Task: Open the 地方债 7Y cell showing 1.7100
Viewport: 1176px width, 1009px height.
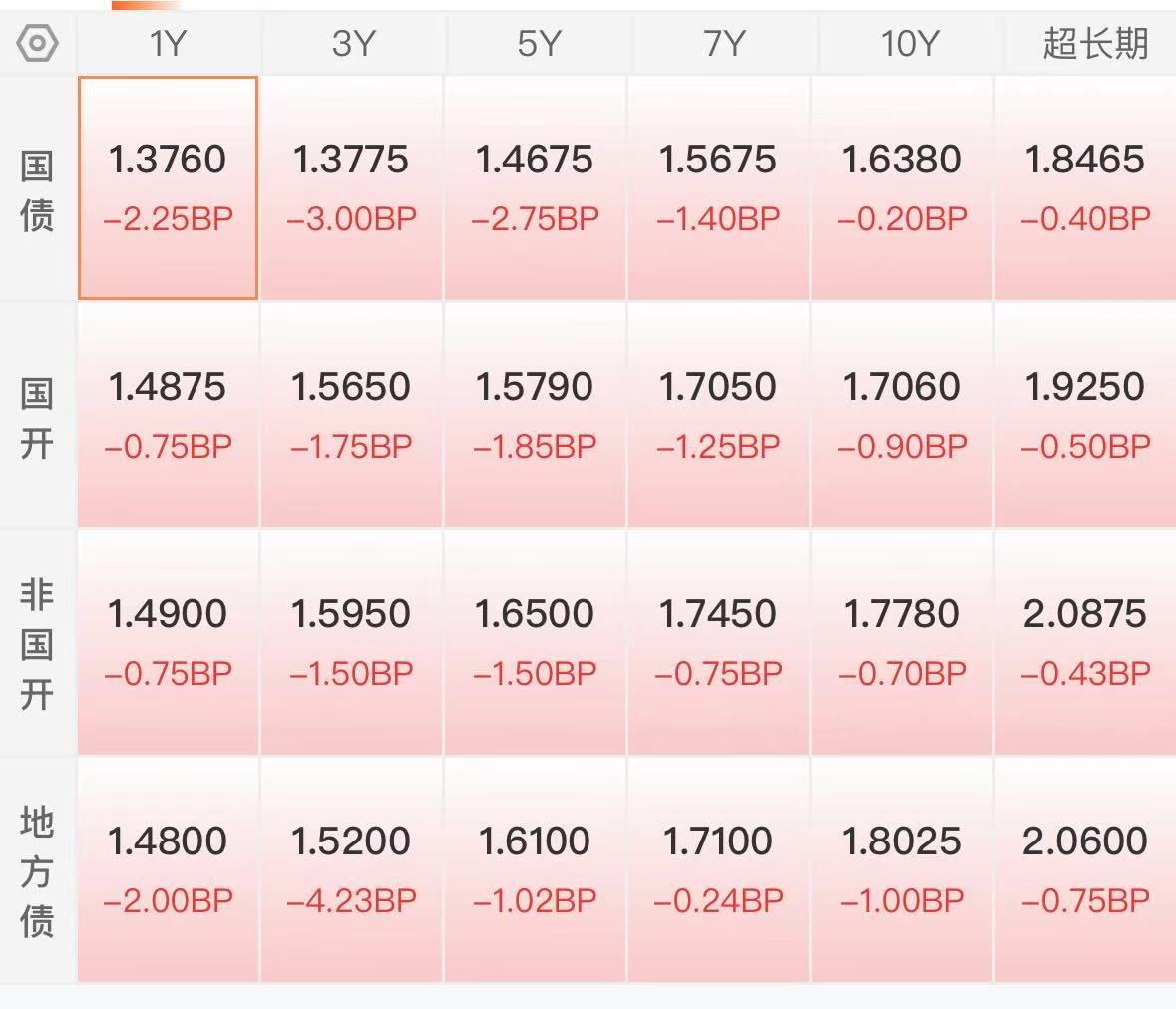Action: tap(718, 869)
